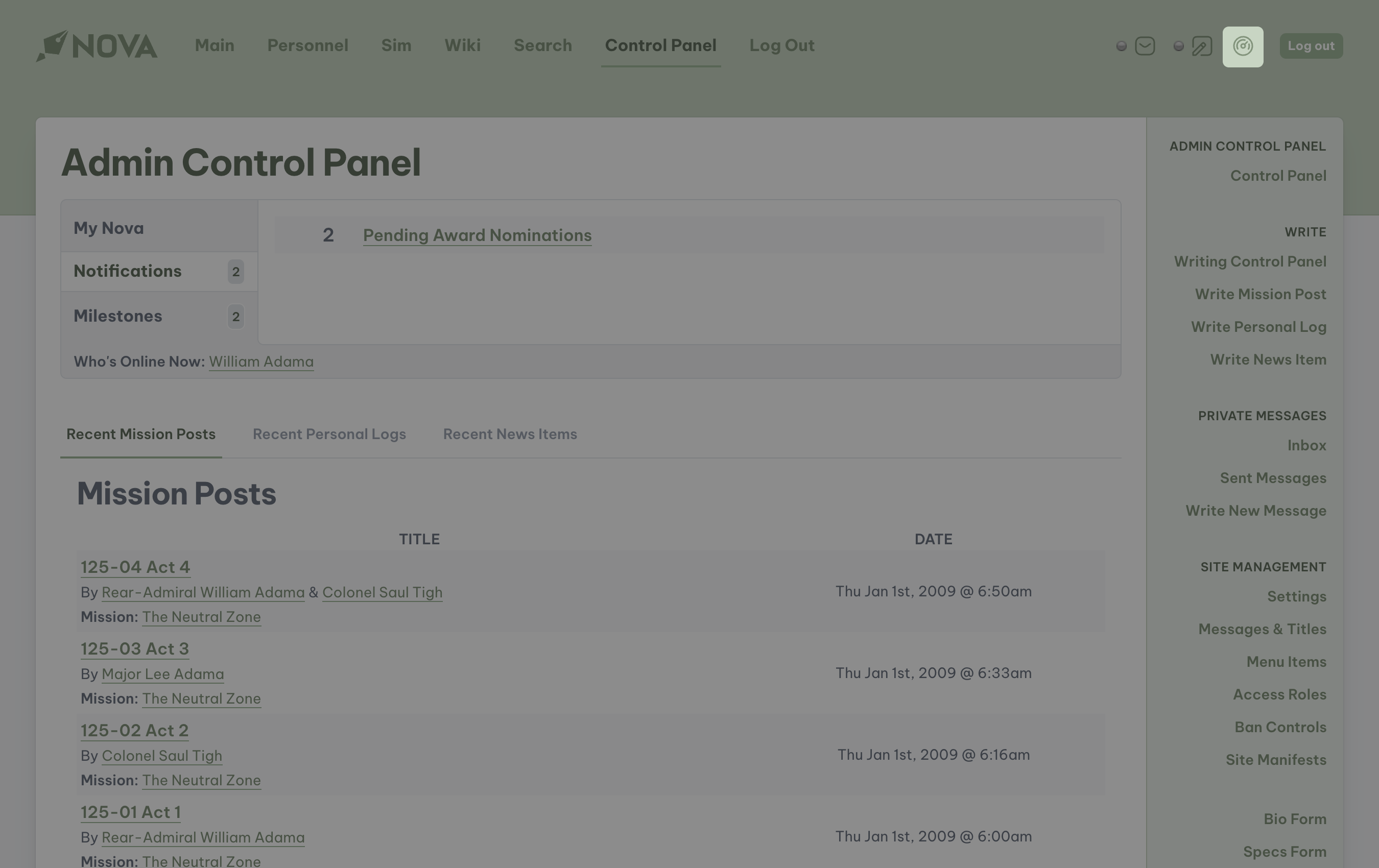The width and height of the screenshot is (1379, 868).
Task: Open Colonel Saul Tigh author link in Act 2
Action: pyautogui.click(x=162, y=756)
